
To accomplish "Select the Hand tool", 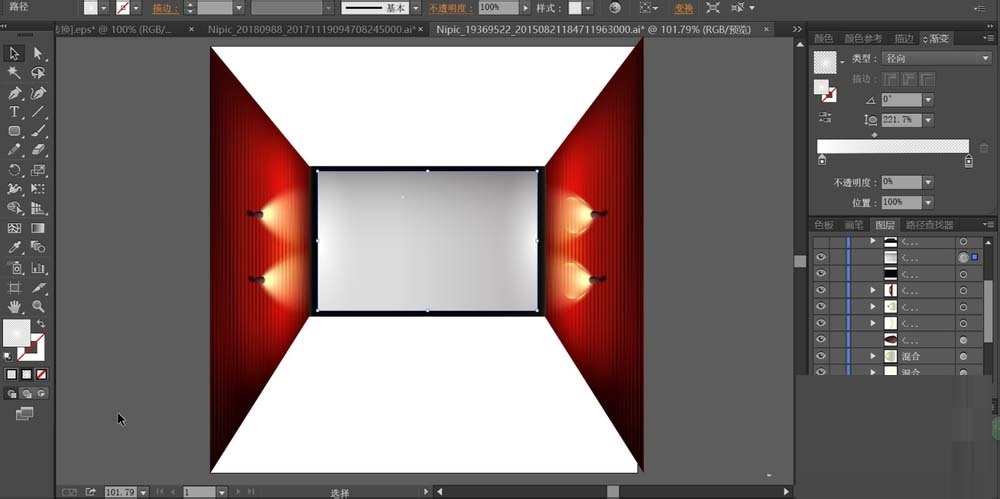I will (15, 306).
